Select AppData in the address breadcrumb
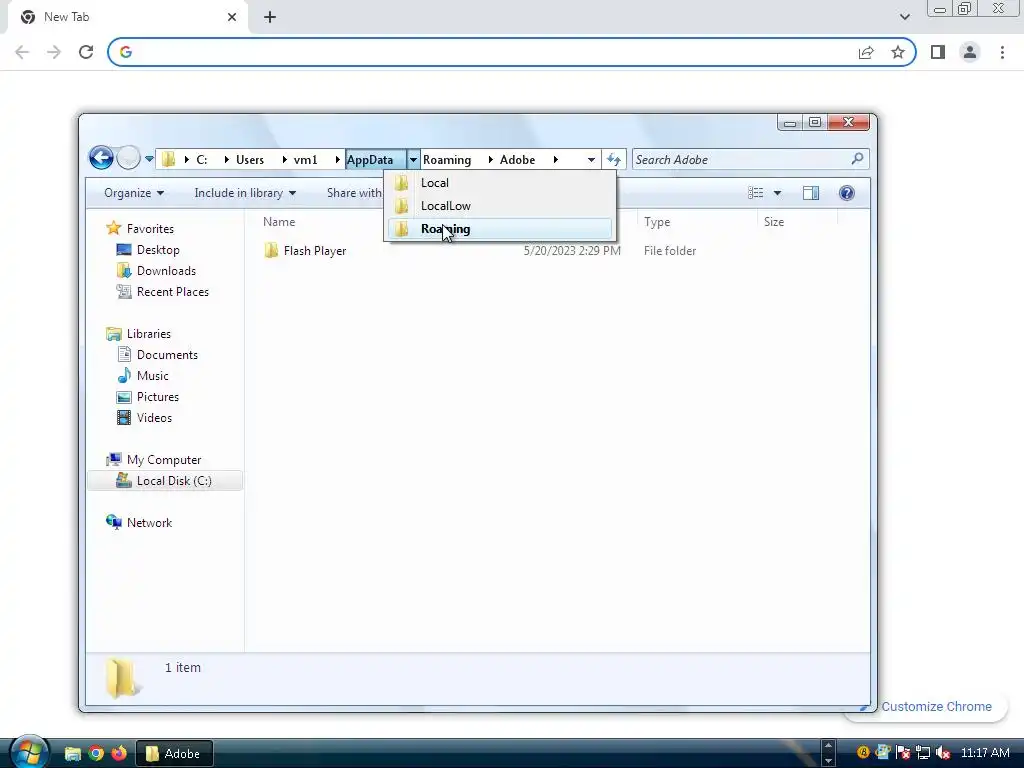1024x768 pixels. point(370,159)
